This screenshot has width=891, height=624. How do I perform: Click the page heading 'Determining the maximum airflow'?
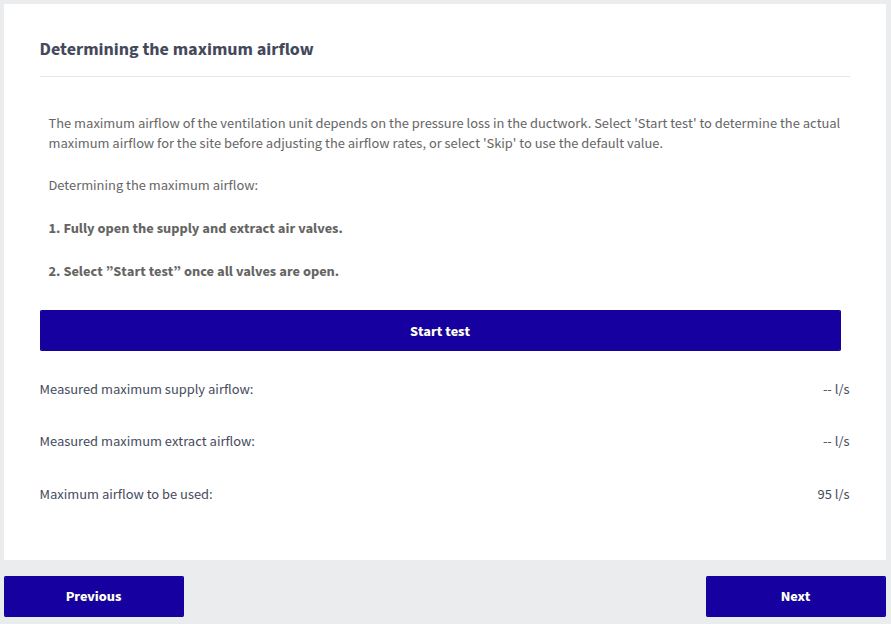click(176, 49)
